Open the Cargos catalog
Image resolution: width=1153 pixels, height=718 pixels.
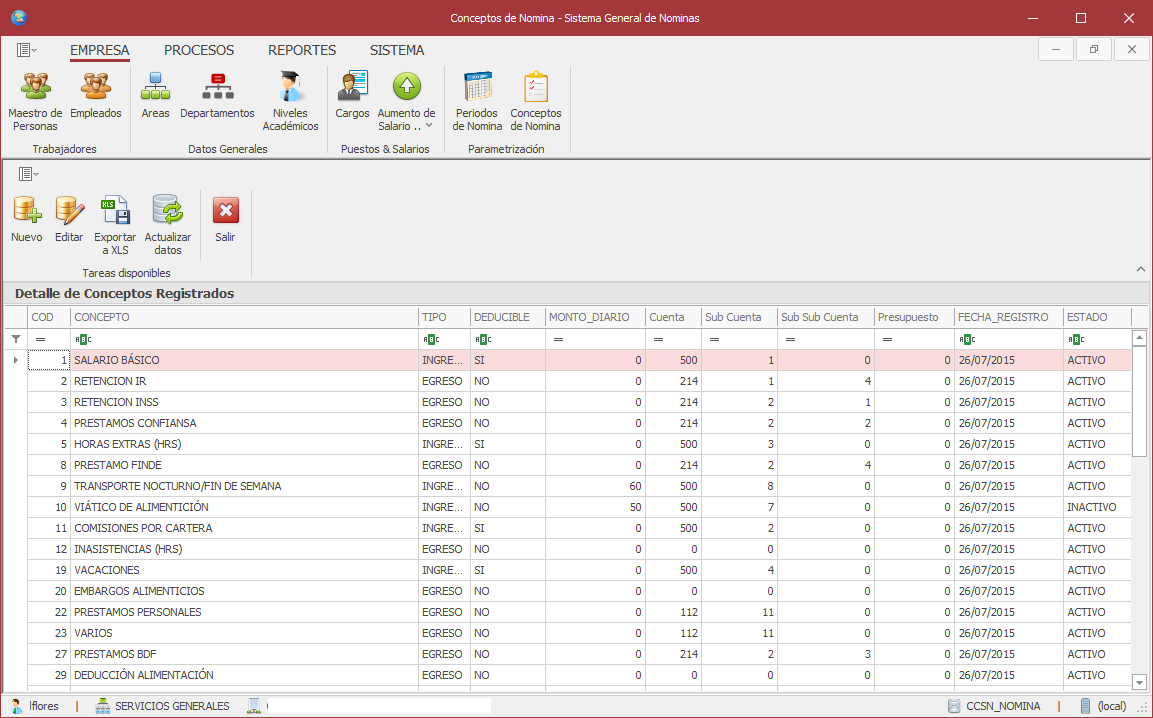tap(352, 96)
